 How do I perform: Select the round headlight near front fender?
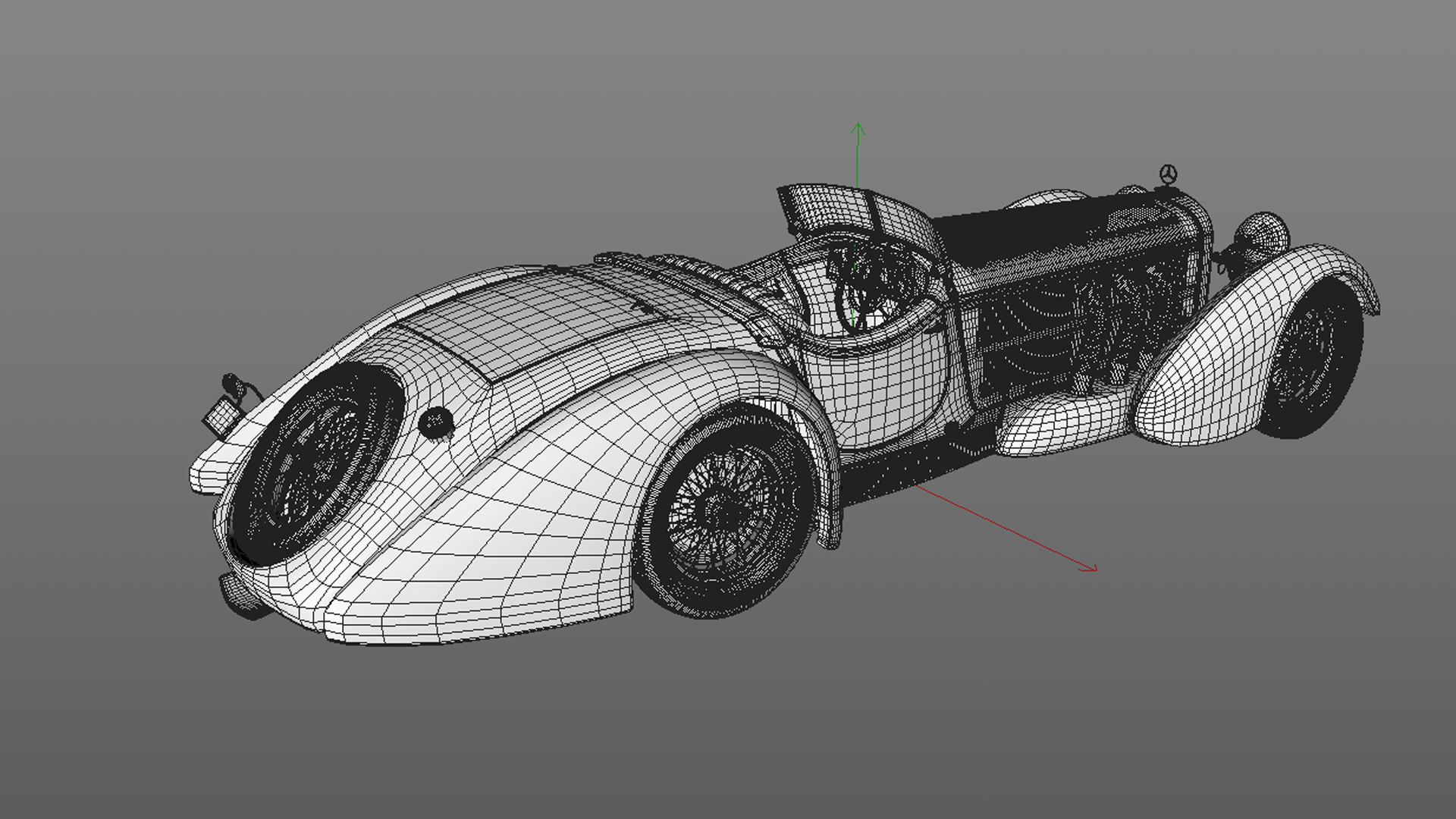coord(1265,232)
